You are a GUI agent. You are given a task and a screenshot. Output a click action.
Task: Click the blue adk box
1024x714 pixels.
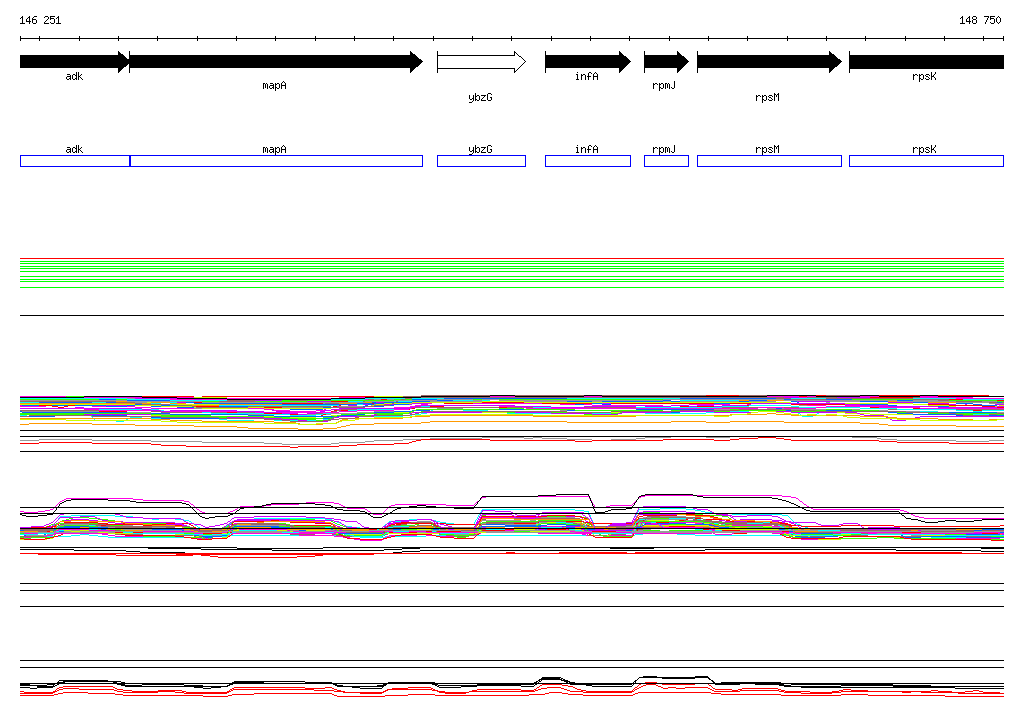(75, 161)
